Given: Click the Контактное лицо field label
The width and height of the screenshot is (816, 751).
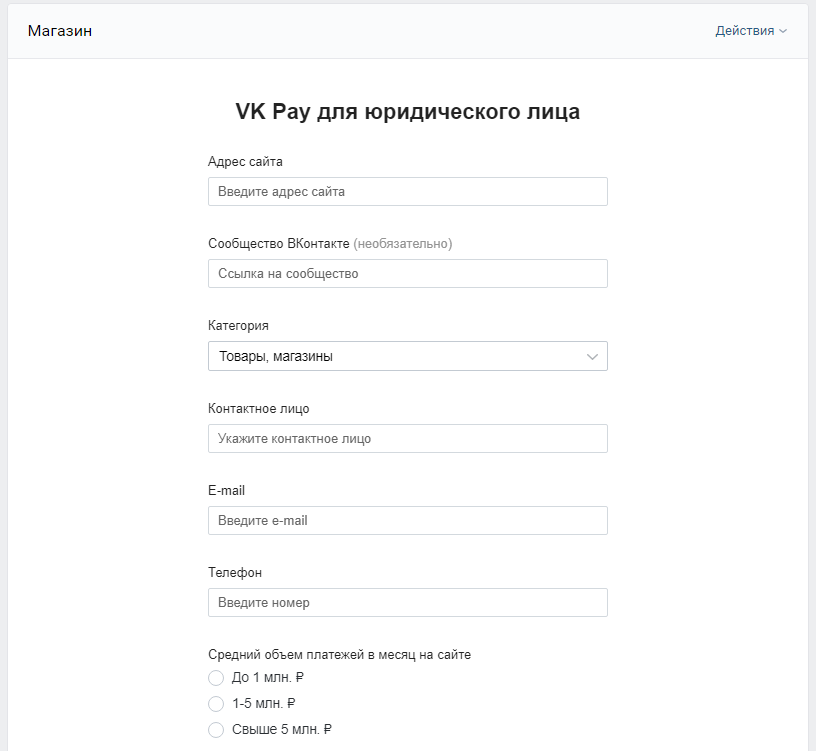Looking at the screenshot, I should (258, 408).
